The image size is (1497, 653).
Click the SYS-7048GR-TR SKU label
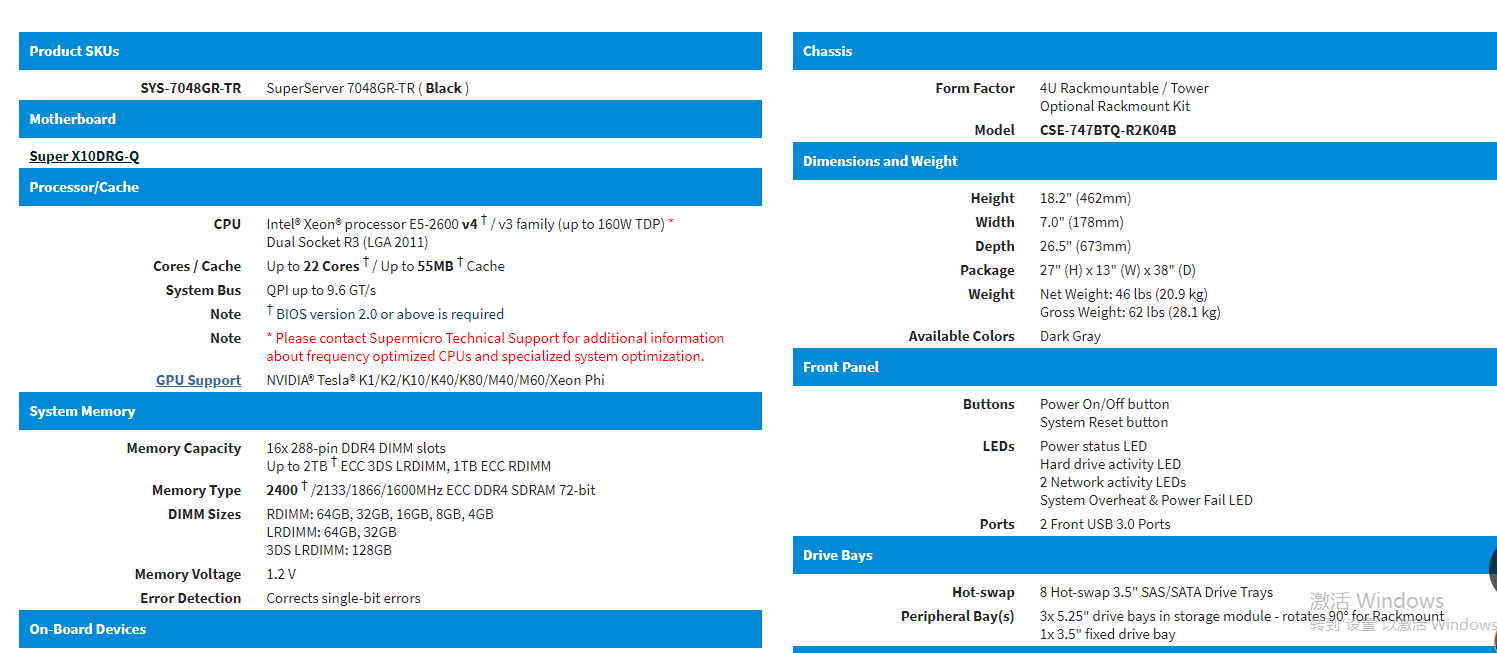[190, 88]
